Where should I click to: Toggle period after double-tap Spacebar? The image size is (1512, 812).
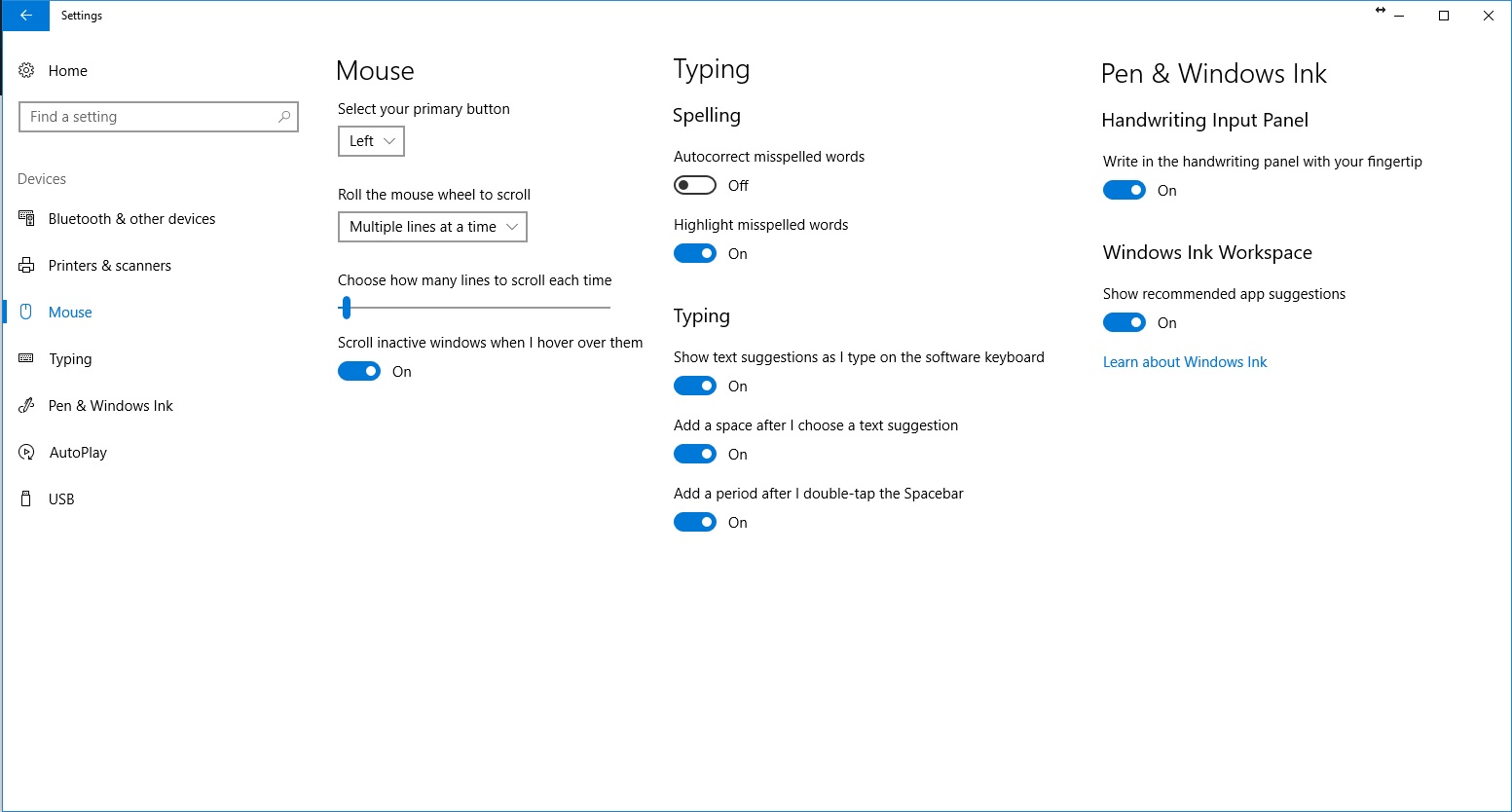click(695, 522)
